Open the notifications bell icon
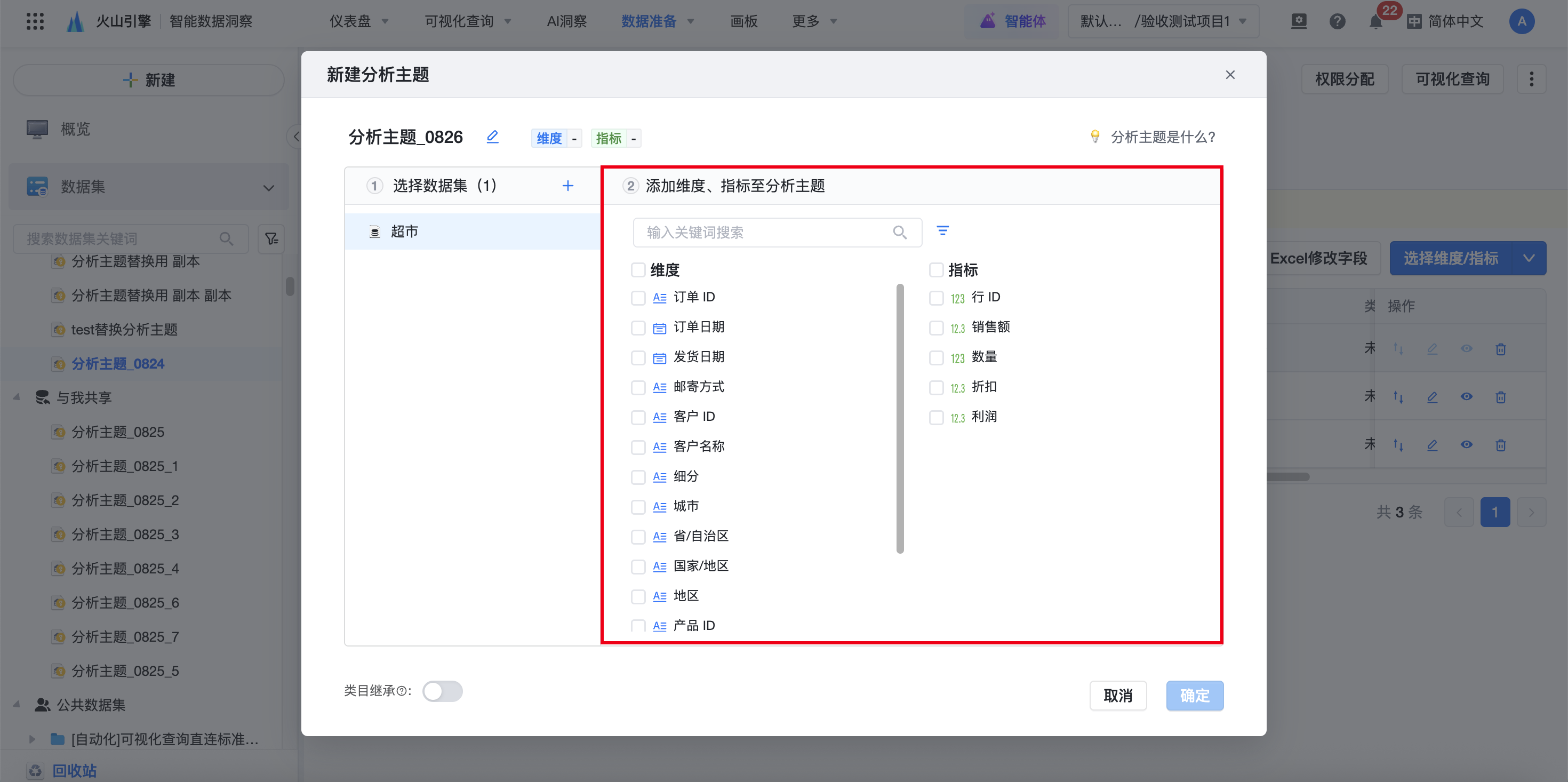The width and height of the screenshot is (1568, 782). click(x=1375, y=22)
